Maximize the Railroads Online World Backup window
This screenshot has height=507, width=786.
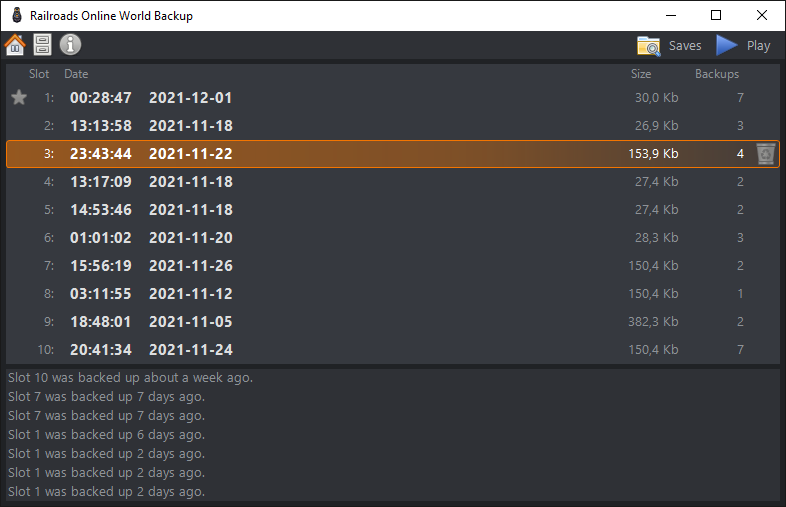[716, 16]
